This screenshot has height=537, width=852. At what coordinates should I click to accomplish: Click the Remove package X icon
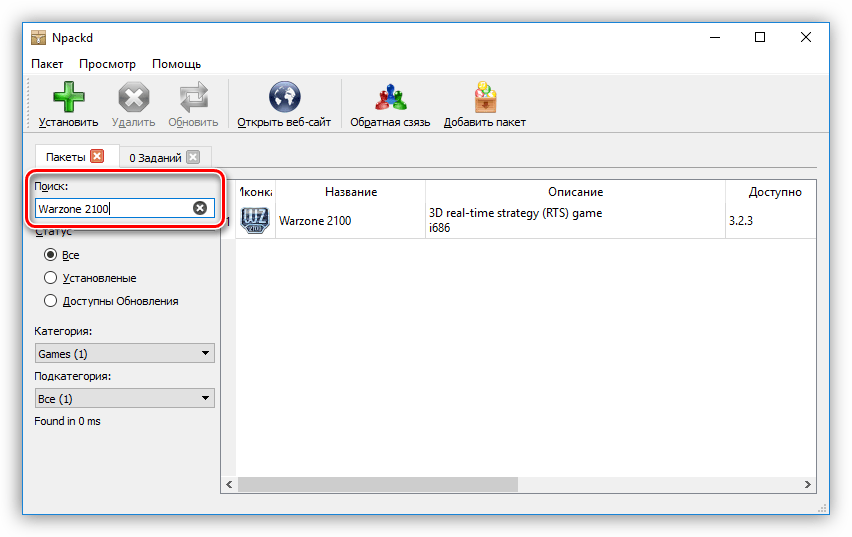point(133,98)
